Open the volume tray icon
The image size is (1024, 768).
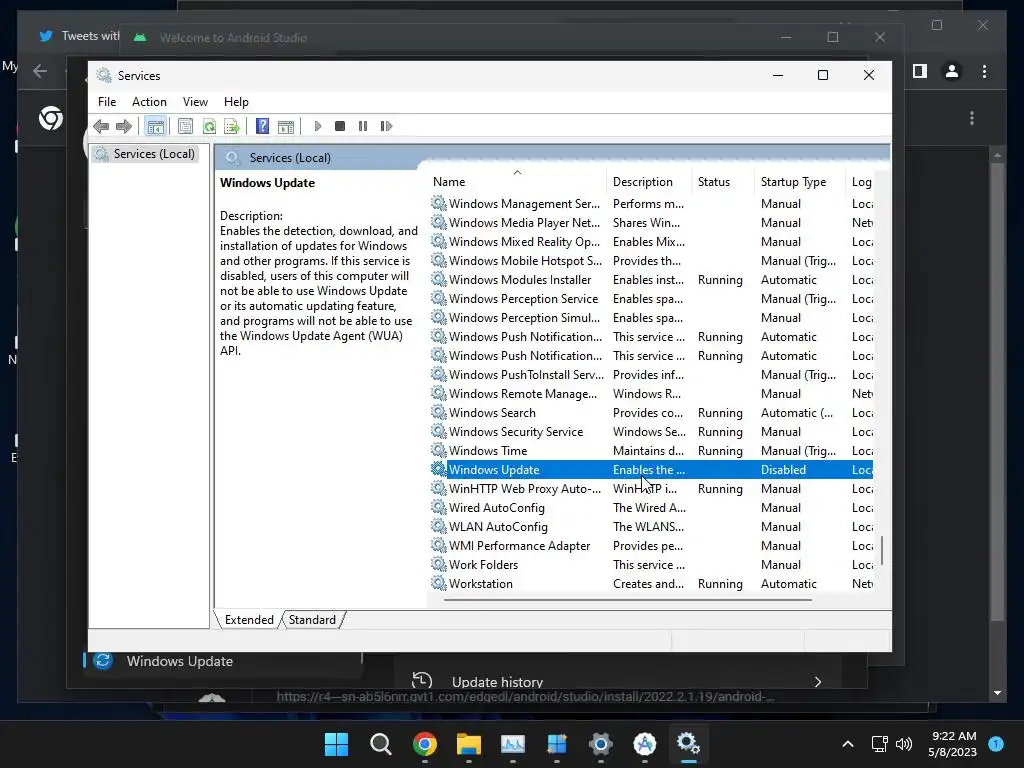[x=904, y=744]
